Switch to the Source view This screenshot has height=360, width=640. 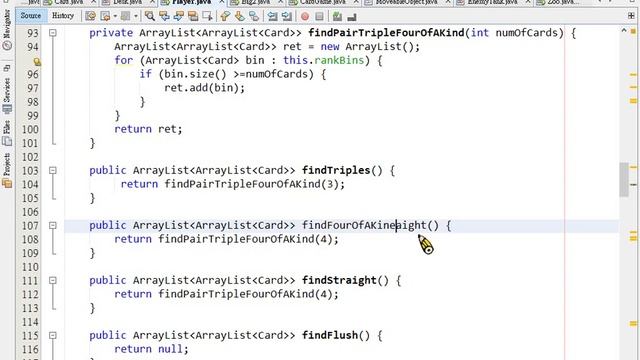point(31,16)
